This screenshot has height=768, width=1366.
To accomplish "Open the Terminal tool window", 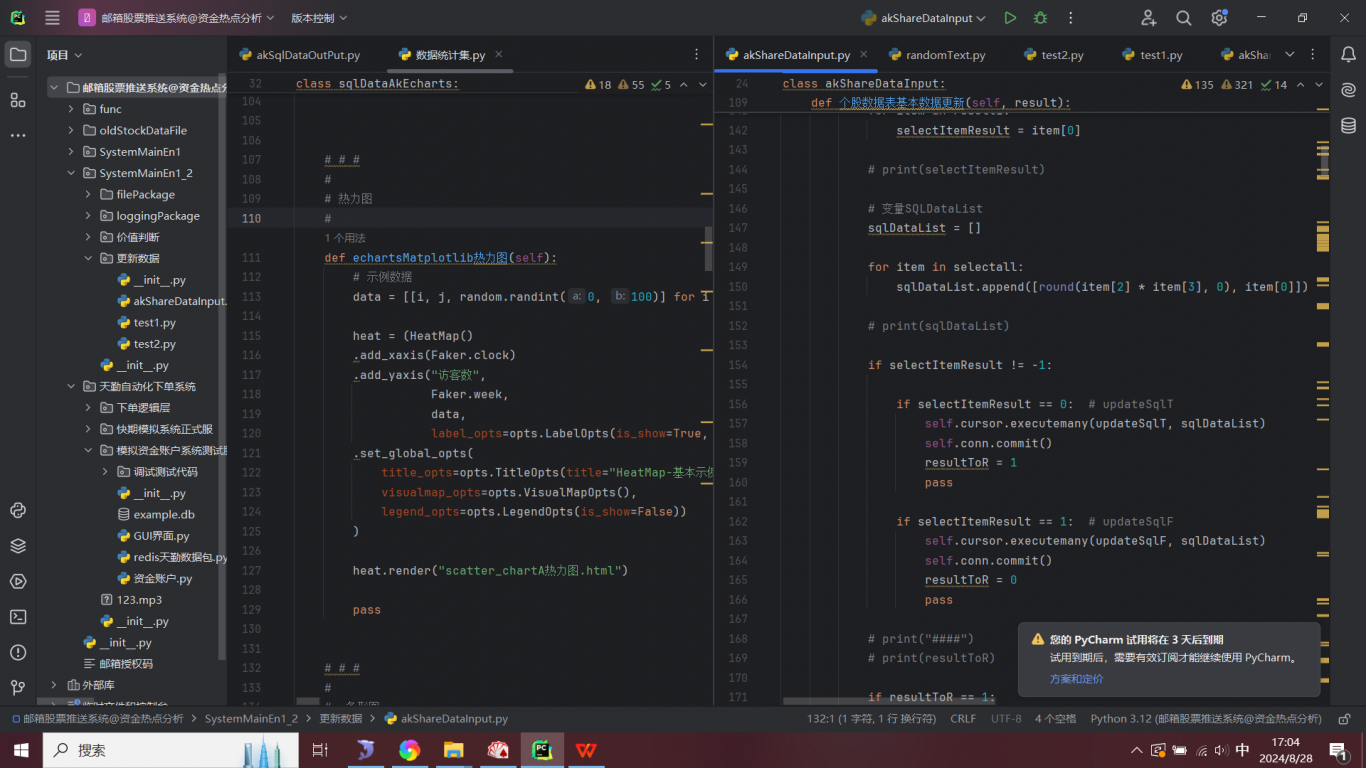I will [18, 617].
